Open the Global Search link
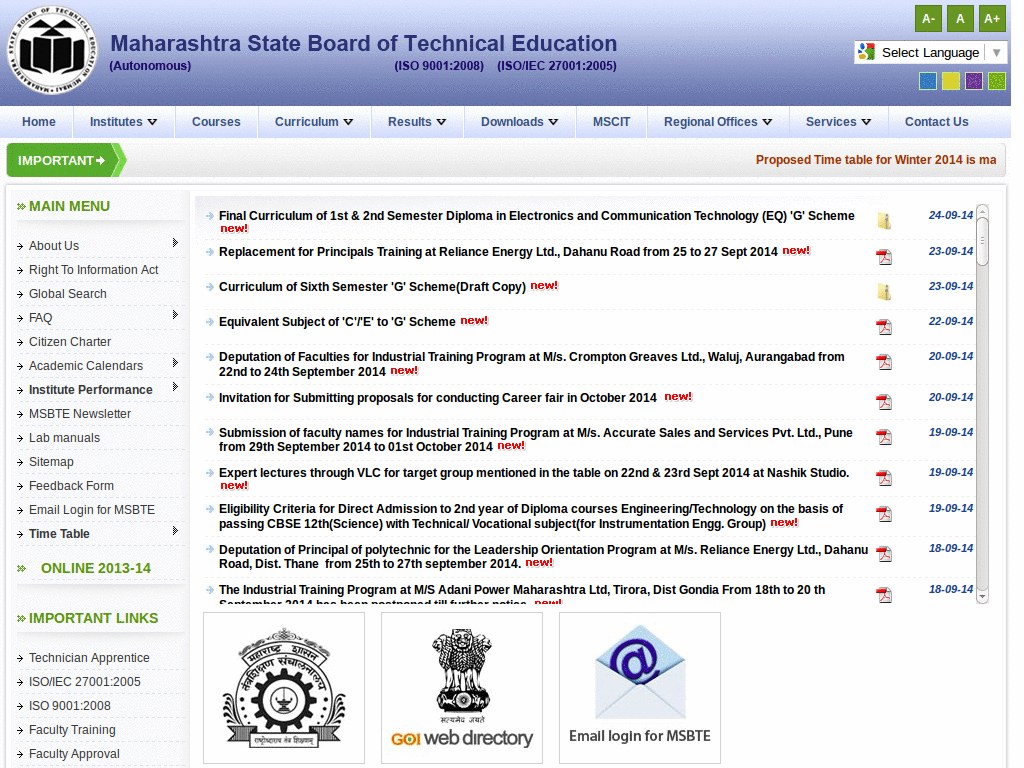Screen dimensions: 1024x768 click(68, 294)
